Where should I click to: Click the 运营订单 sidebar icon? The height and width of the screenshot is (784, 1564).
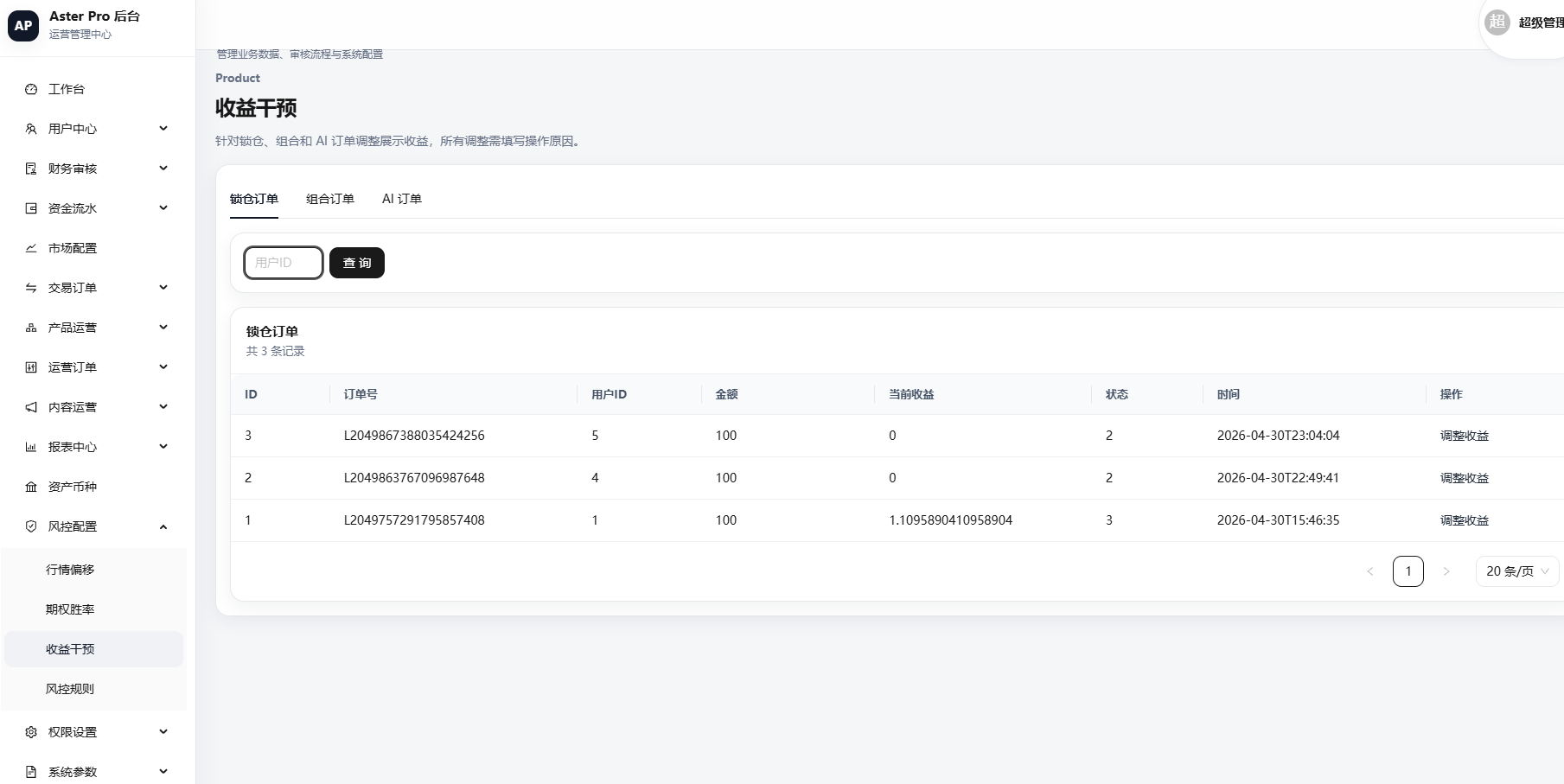(31, 367)
